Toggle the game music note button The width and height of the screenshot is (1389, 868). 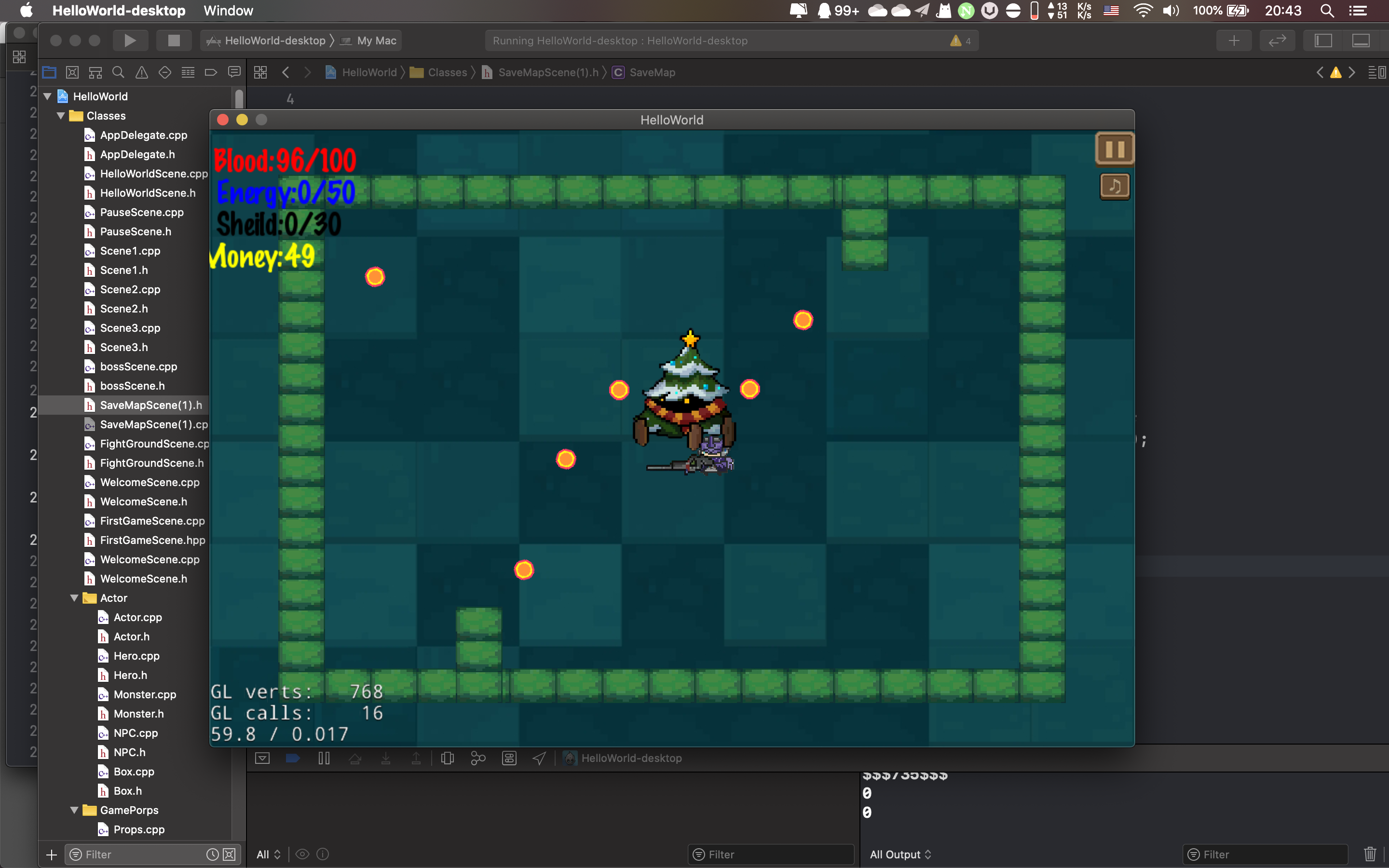click(x=1114, y=186)
